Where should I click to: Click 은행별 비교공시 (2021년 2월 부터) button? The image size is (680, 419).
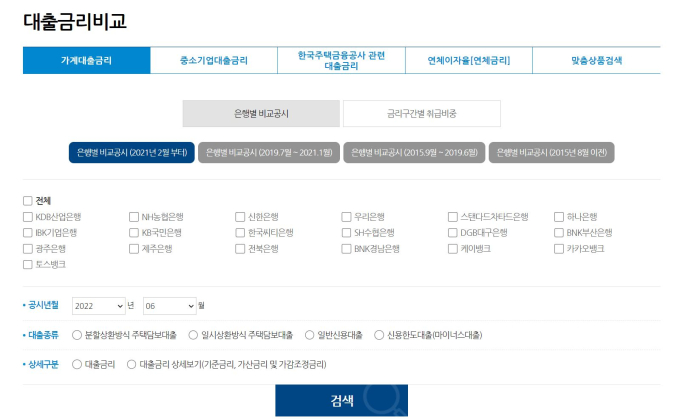(x=132, y=153)
